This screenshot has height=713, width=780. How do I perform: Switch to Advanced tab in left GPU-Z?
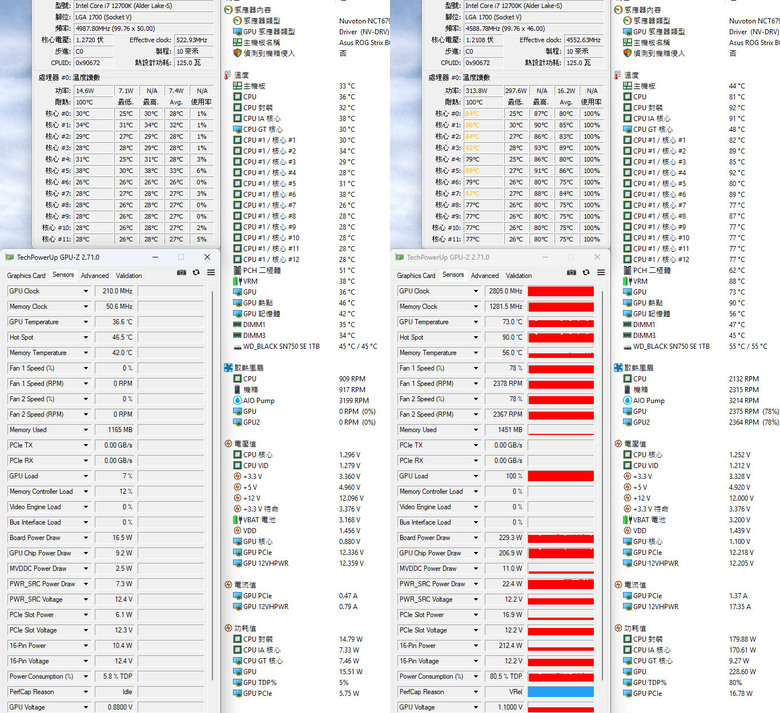(95, 275)
